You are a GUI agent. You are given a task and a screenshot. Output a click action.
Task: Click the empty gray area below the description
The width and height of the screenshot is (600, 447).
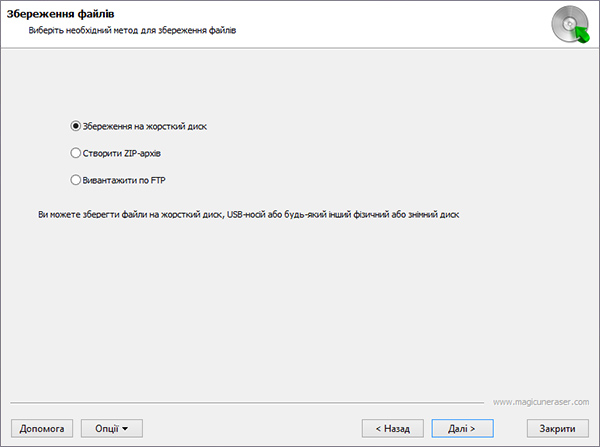point(298,306)
